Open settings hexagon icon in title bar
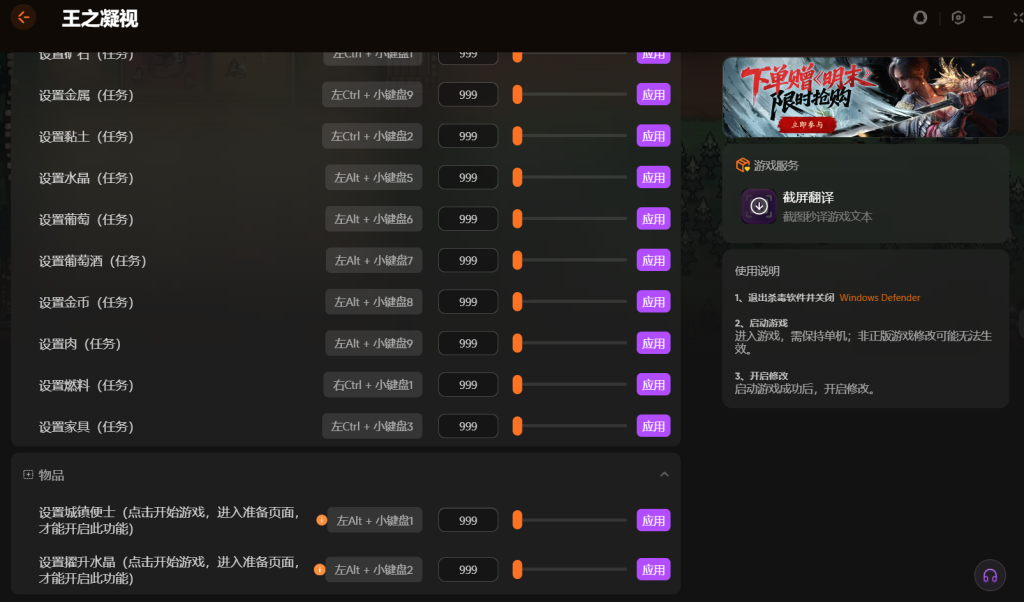The height and width of the screenshot is (602, 1024). (x=958, y=18)
